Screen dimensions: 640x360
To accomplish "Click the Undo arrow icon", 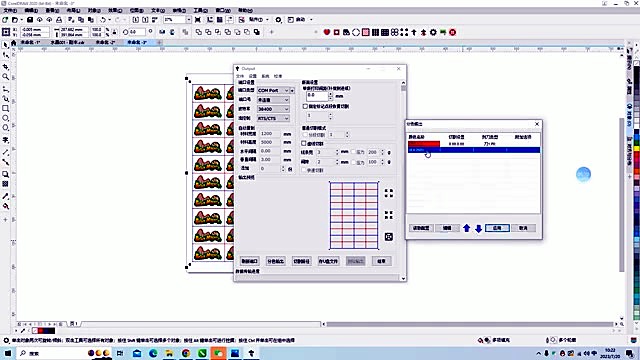I will [103, 20].
